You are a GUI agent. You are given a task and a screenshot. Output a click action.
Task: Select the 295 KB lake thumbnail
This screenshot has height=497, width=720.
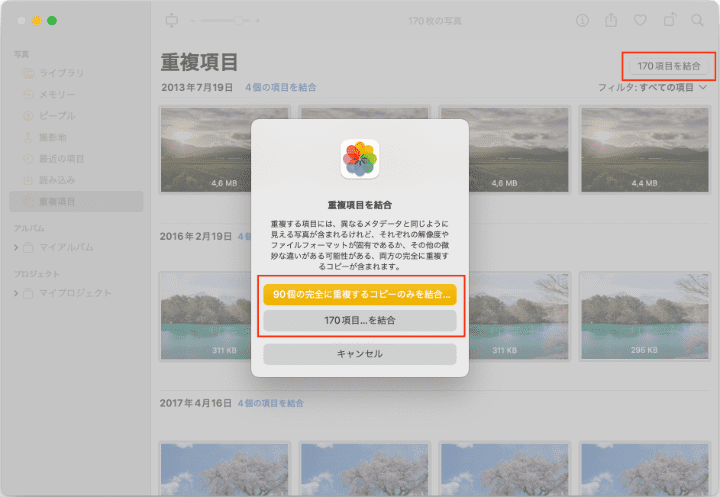pos(645,316)
